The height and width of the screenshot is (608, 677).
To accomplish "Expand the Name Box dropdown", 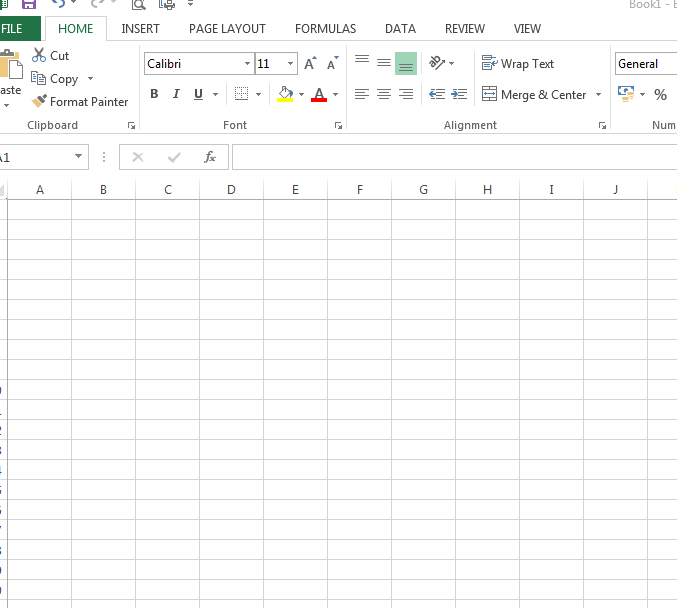I will (x=78, y=156).
